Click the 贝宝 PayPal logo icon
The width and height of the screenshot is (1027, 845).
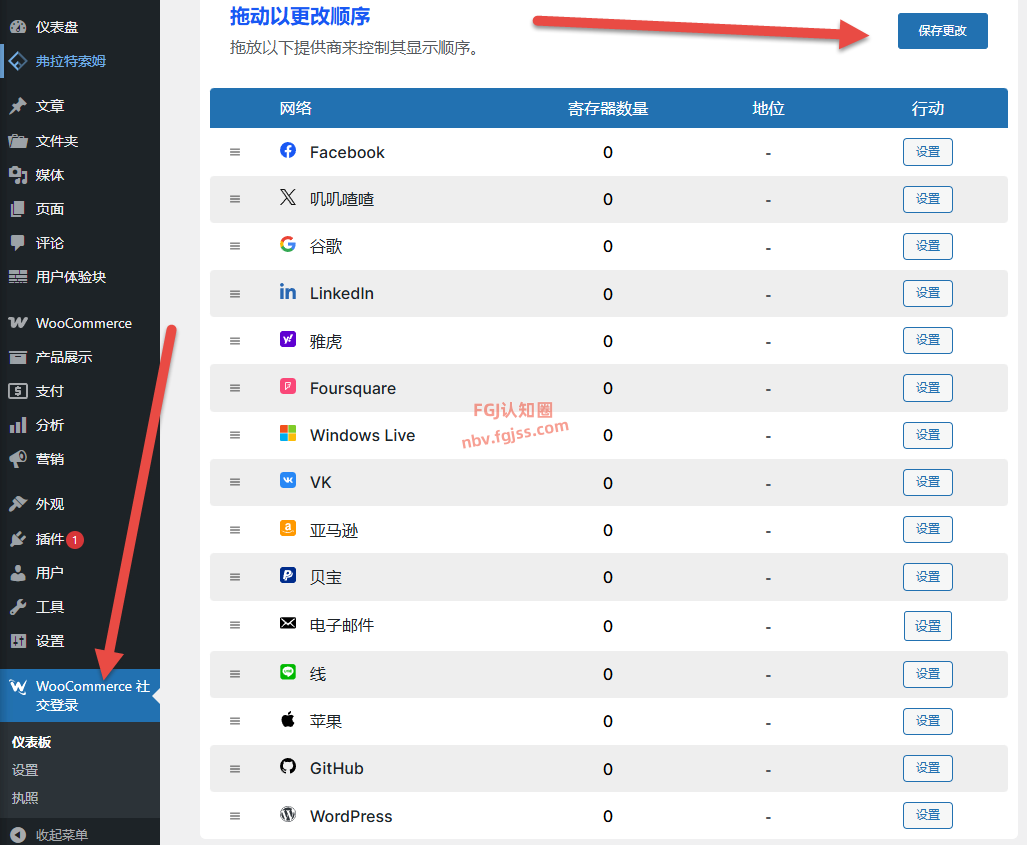coord(288,576)
